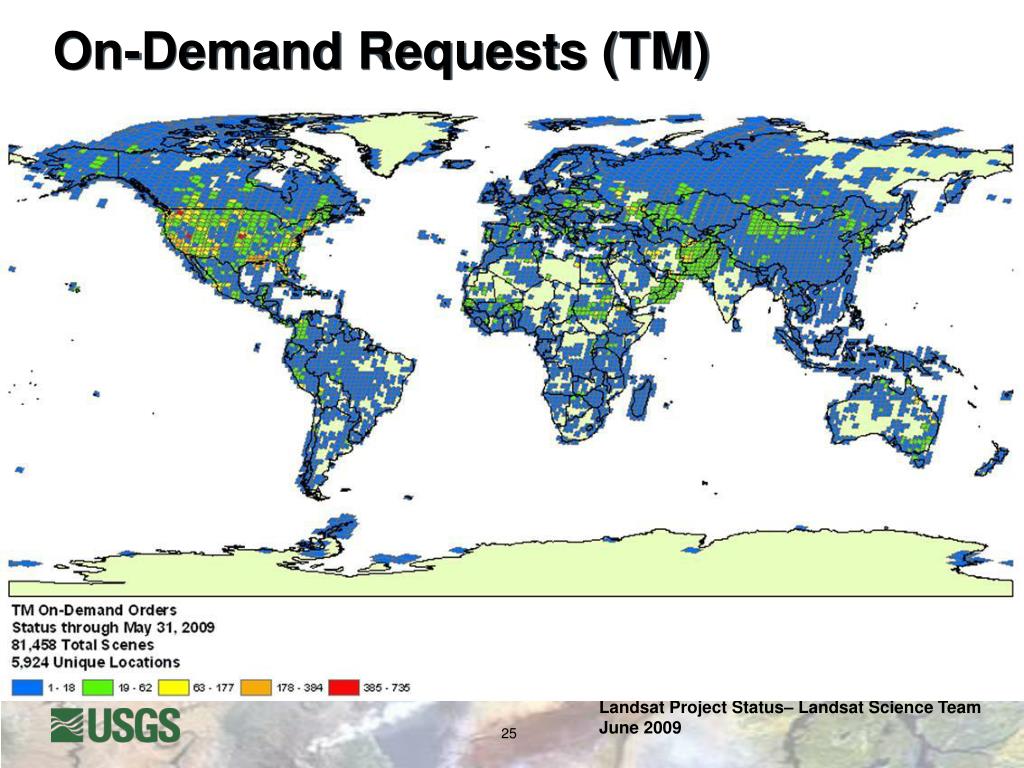Click the text 81,458 Total Scenes
The width and height of the screenshot is (1024, 768).
(x=83, y=645)
